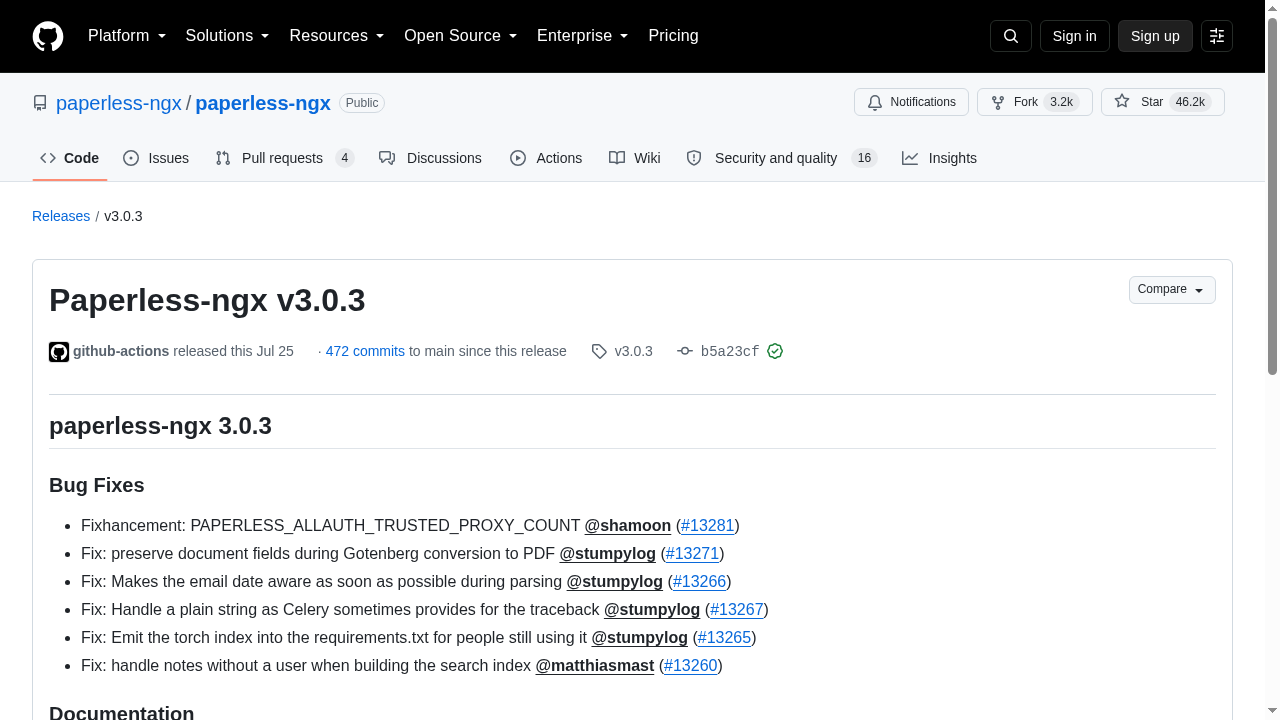
Task: Switch to the Issues tab
Action: pyautogui.click(x=156, y=158)
